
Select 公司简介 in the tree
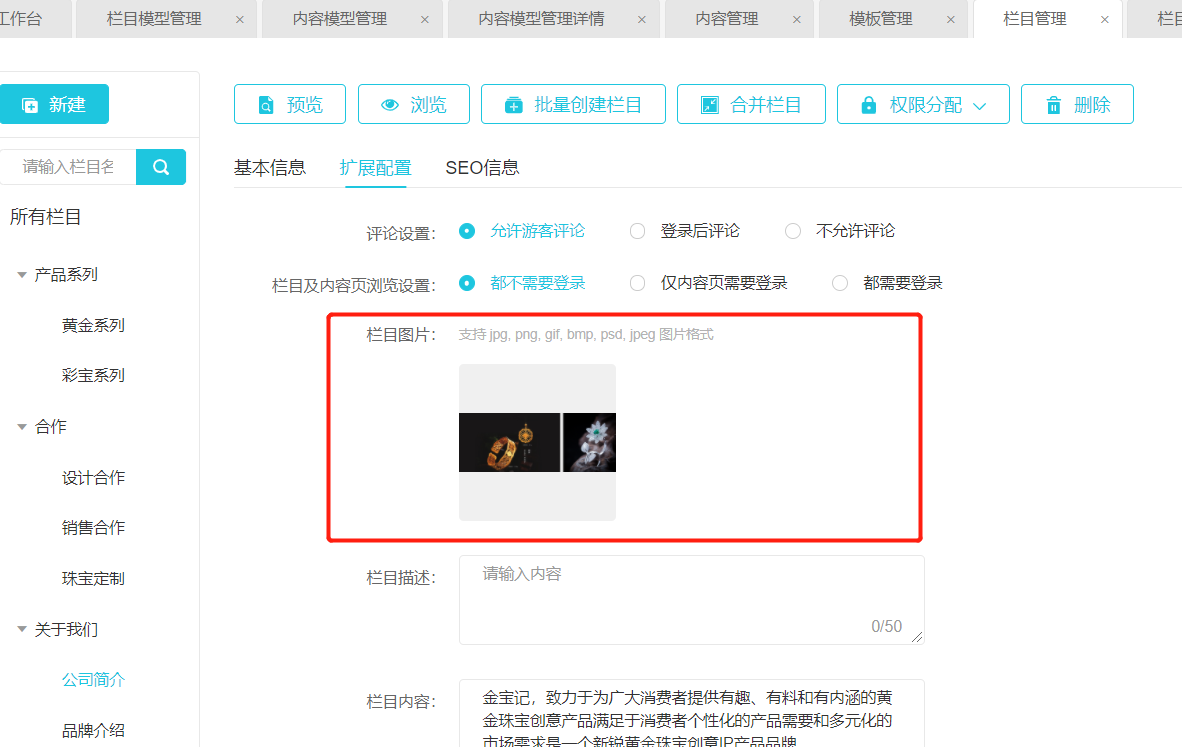pyautogui.click(x=93, y=680)
